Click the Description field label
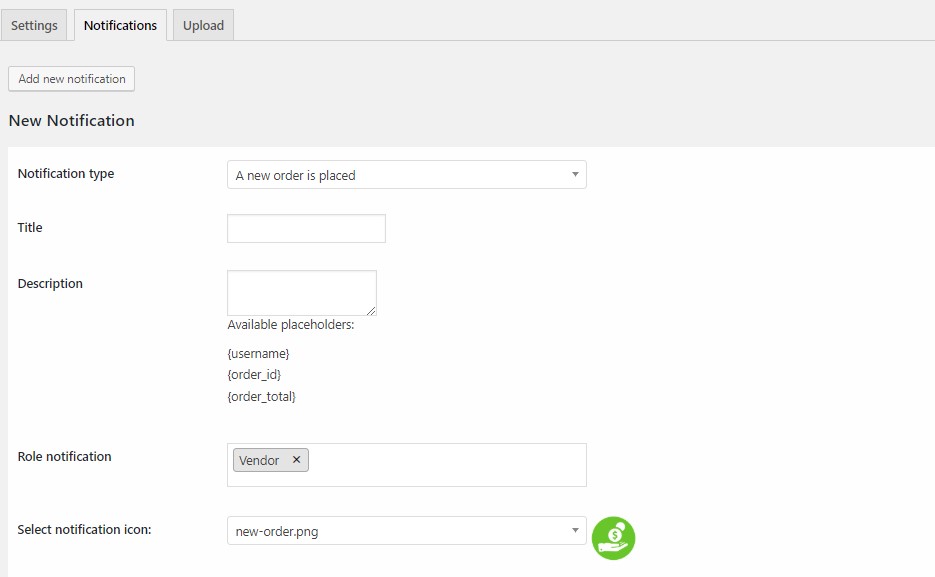This screenshot has height=577, width=935. [50, 284]
